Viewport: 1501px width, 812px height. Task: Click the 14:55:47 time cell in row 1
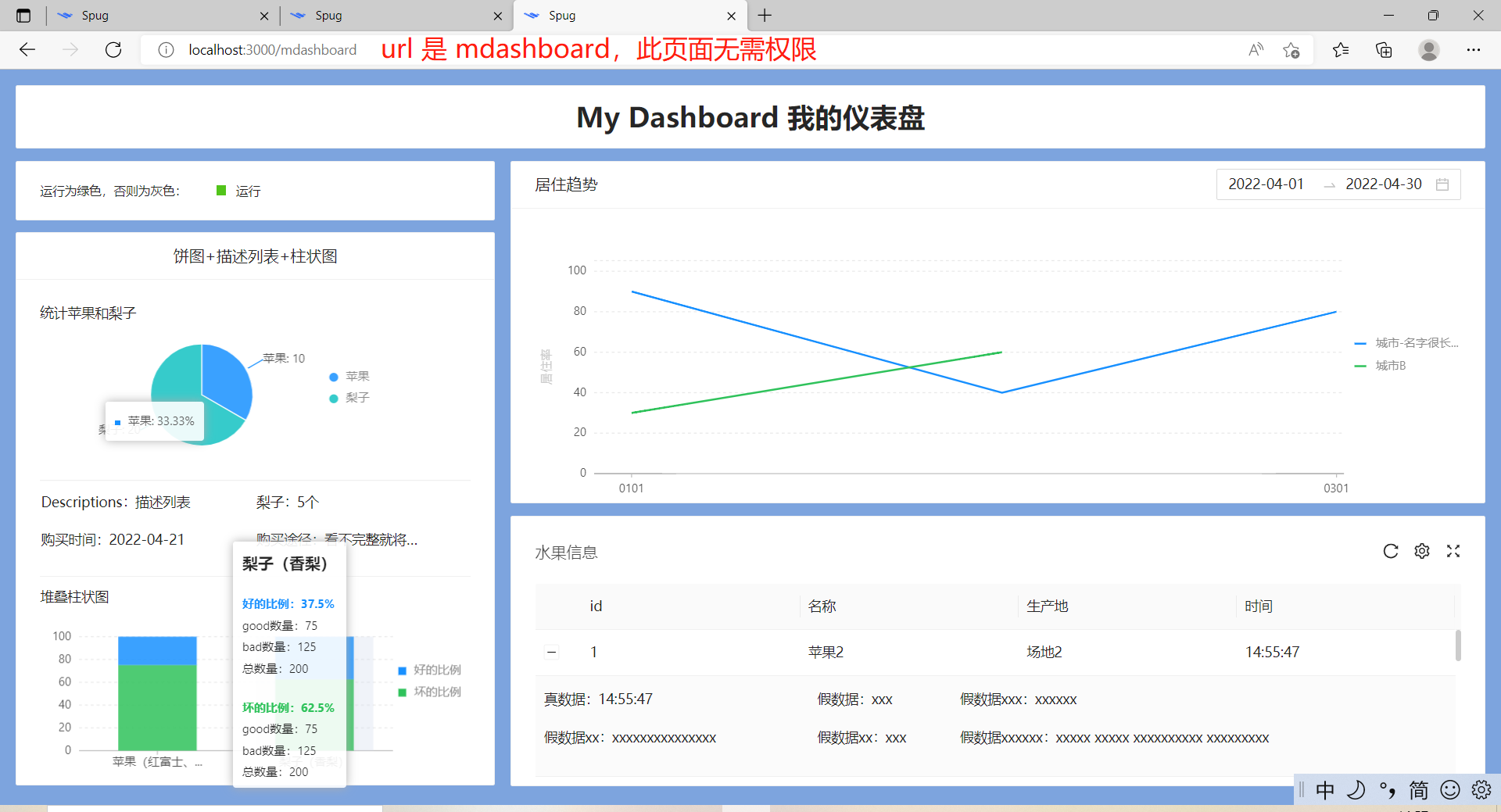coord(1272,652)
